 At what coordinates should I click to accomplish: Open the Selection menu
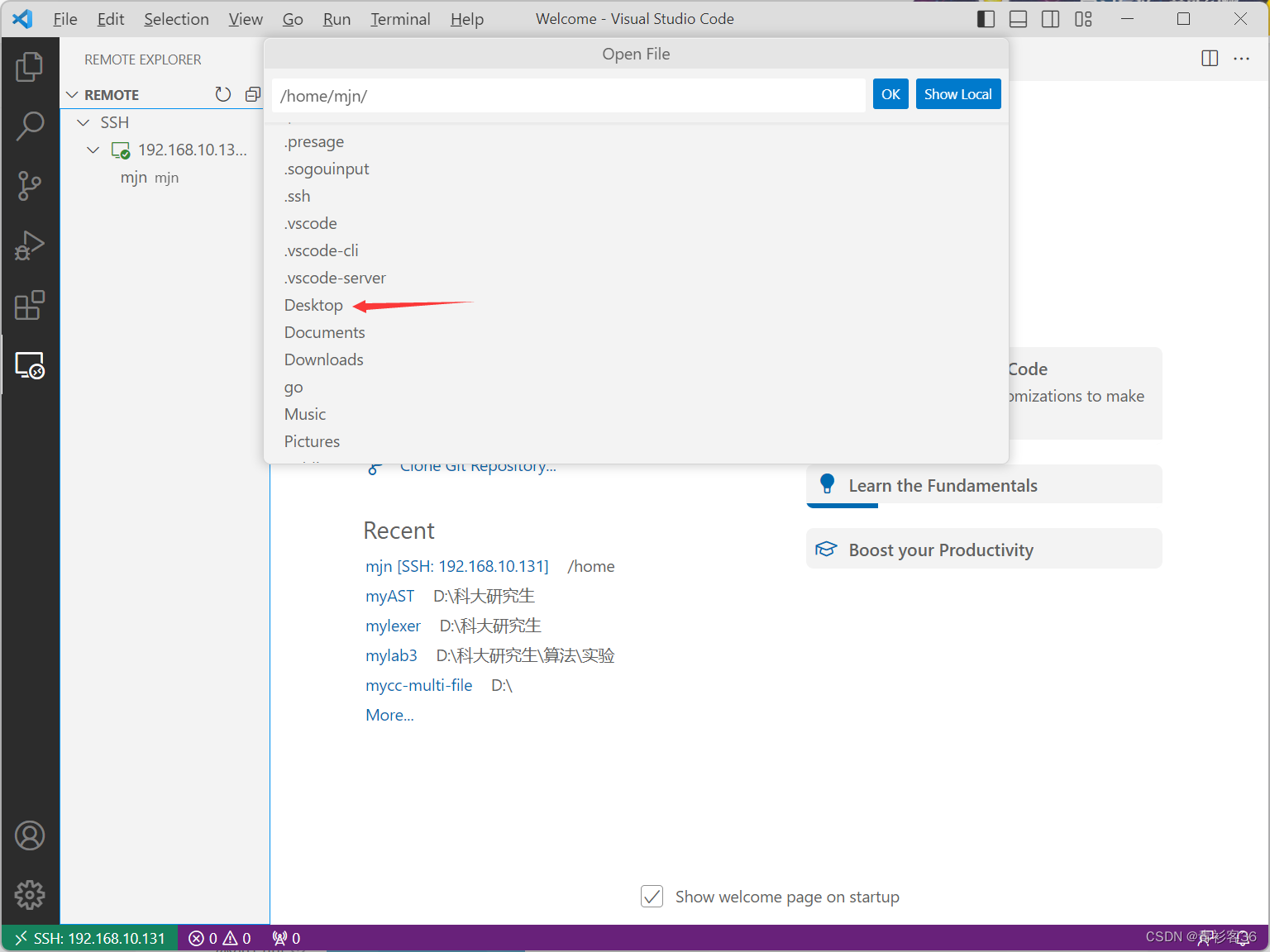click(x=176, y=19)
